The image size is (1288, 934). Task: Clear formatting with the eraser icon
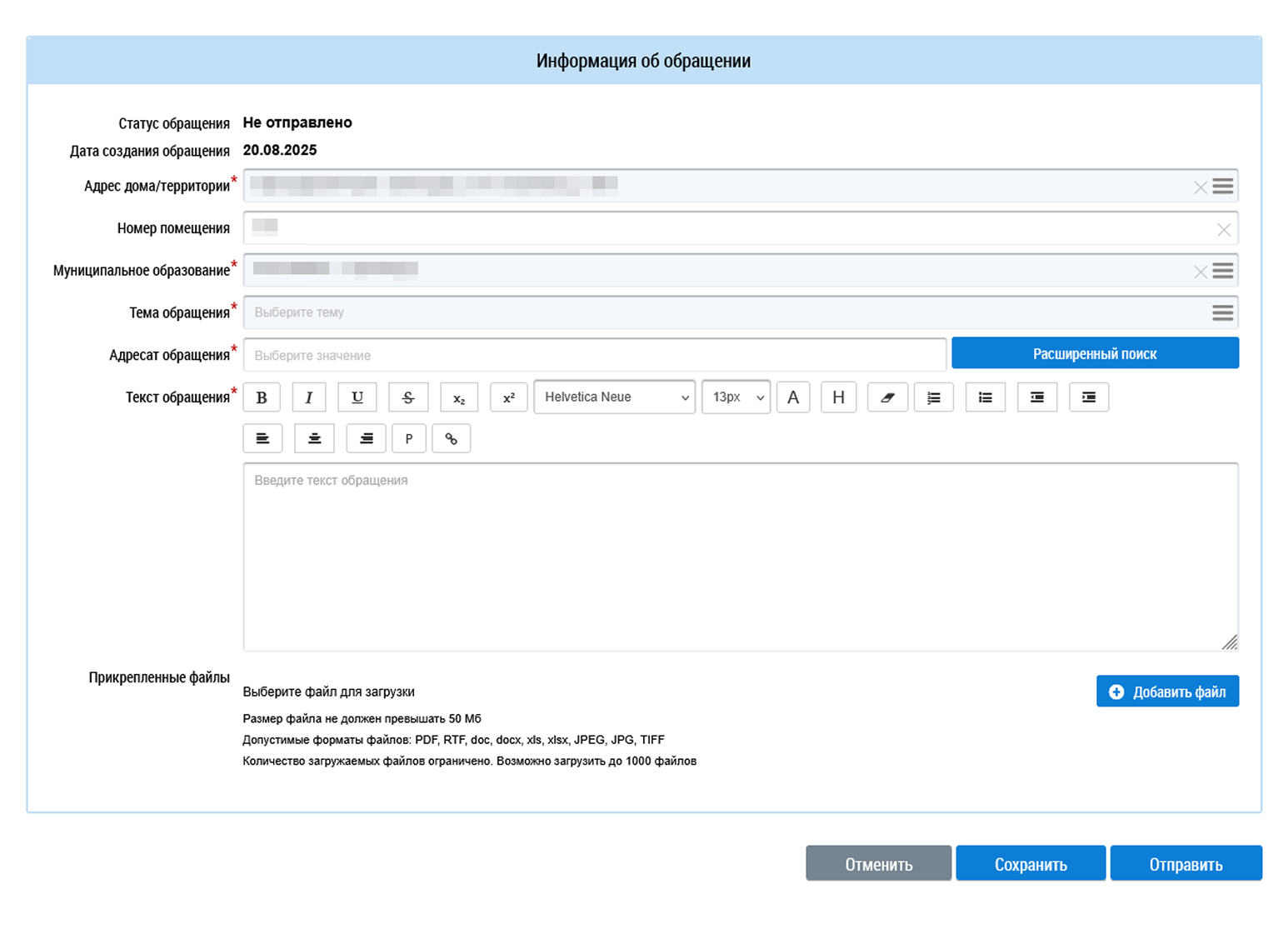pyautogui.click(x=887, y=397)
